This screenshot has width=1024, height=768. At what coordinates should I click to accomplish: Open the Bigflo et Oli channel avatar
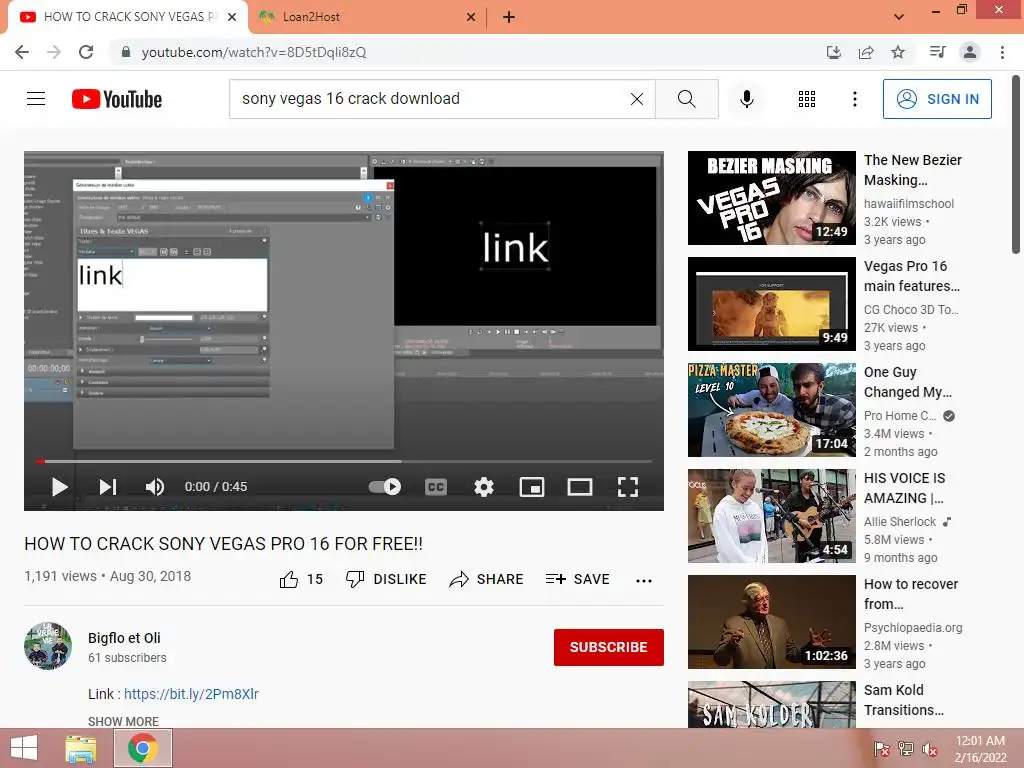pyautogui.click(x=48, y=646)
